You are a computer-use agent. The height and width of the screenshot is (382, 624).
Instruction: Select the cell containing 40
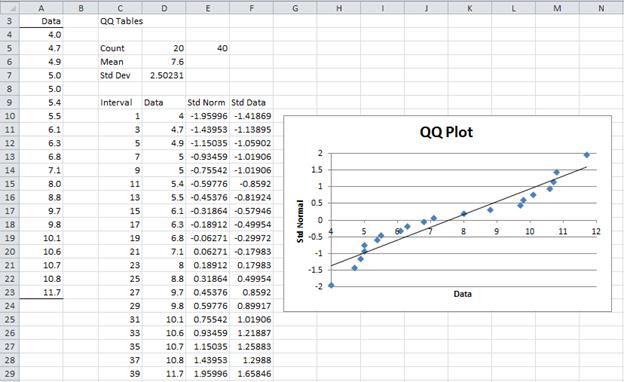[208, 48]
